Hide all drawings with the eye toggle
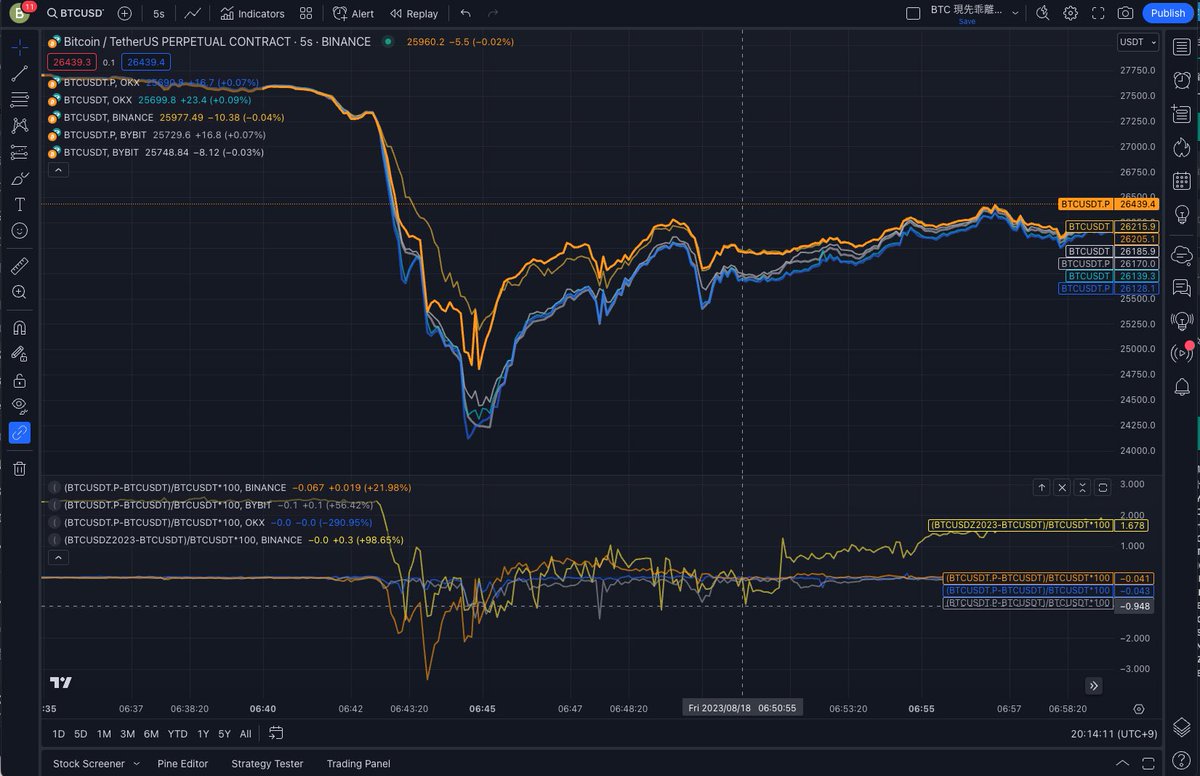 (20, 406)
